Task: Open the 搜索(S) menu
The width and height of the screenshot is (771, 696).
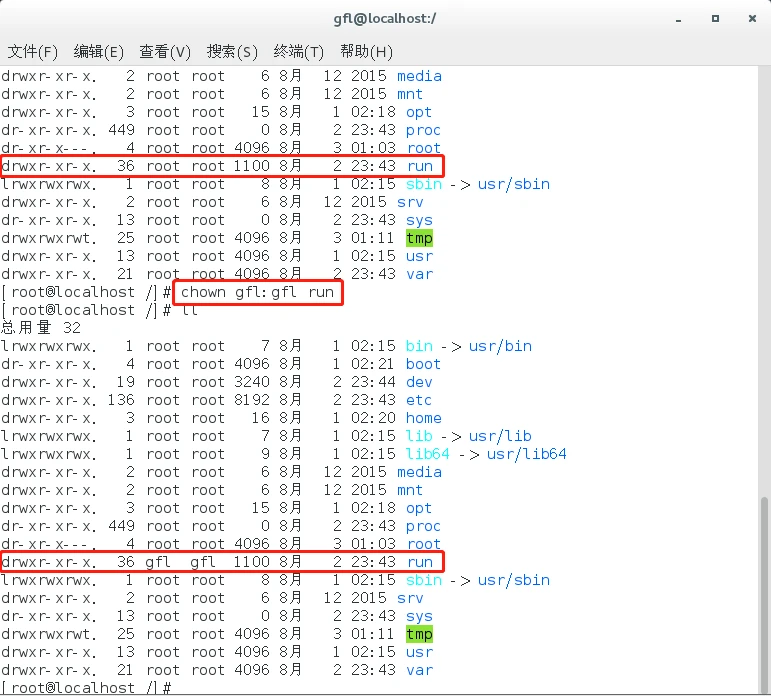Action: click(232, 51)
